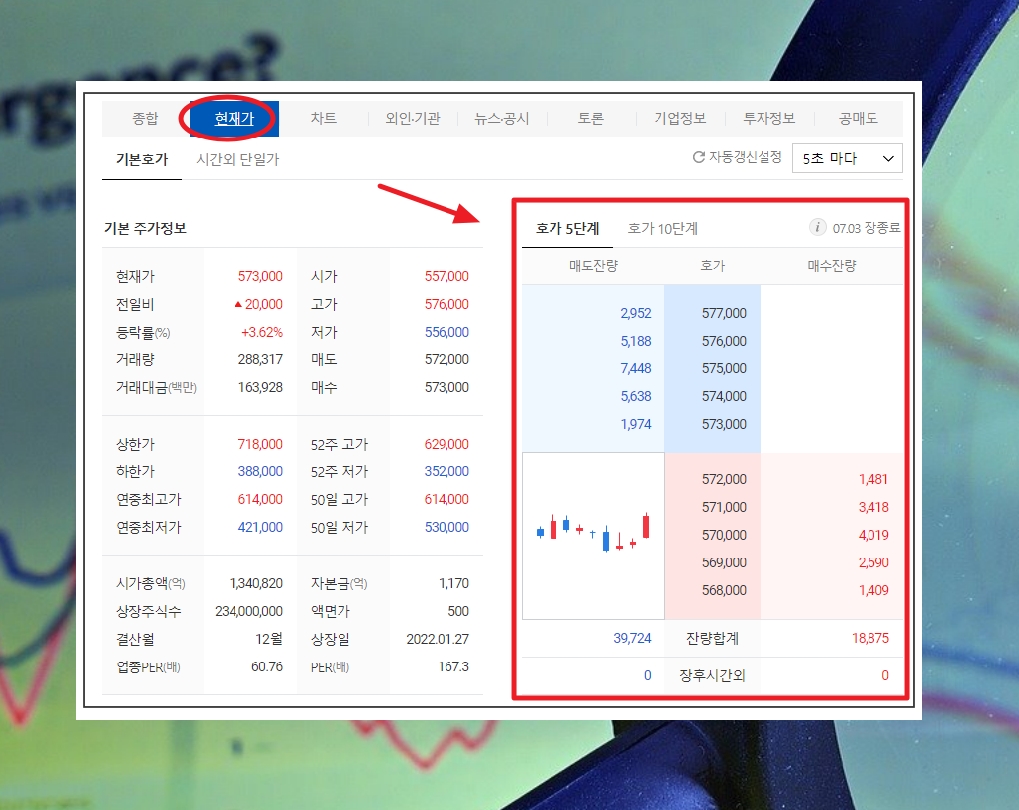The width and height of the screenshot is (1019, 810).
Task: Switch to the 호가 10단계 tab
Action: coord(662,228)
